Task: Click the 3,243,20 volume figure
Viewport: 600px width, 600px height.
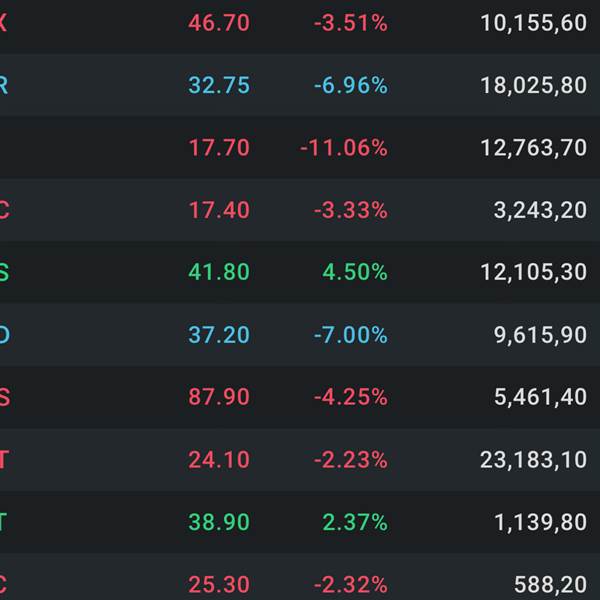Action: [540, 210]
